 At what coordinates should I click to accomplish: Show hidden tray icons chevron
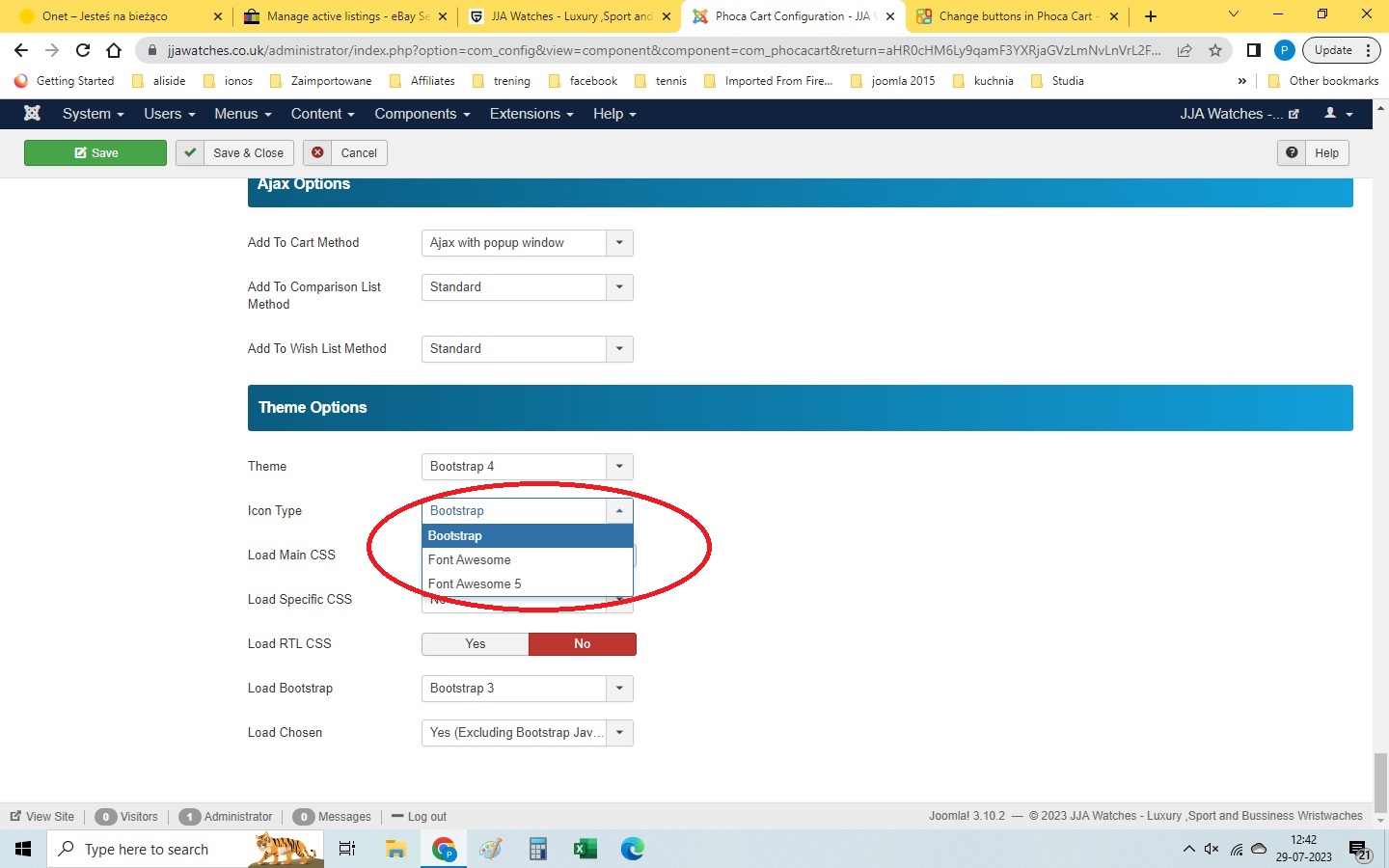point(1188,849)
